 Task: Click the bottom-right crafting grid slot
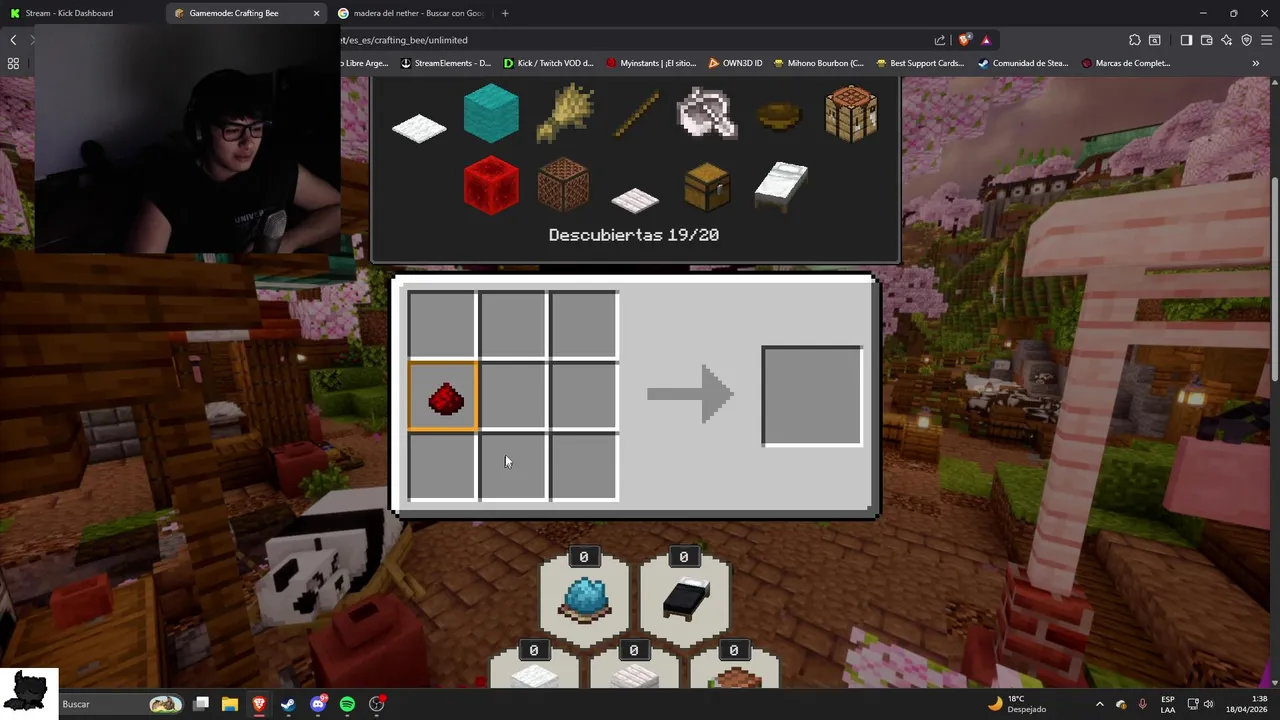(584, 467)
